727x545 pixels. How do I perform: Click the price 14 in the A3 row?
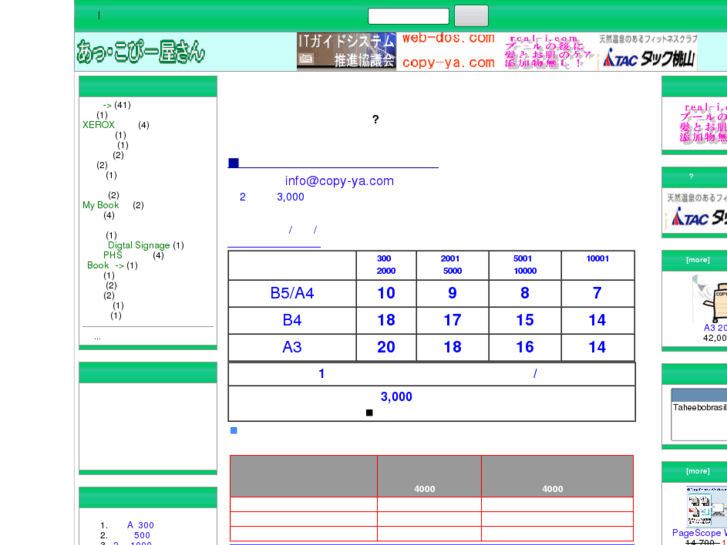point(597,347)
